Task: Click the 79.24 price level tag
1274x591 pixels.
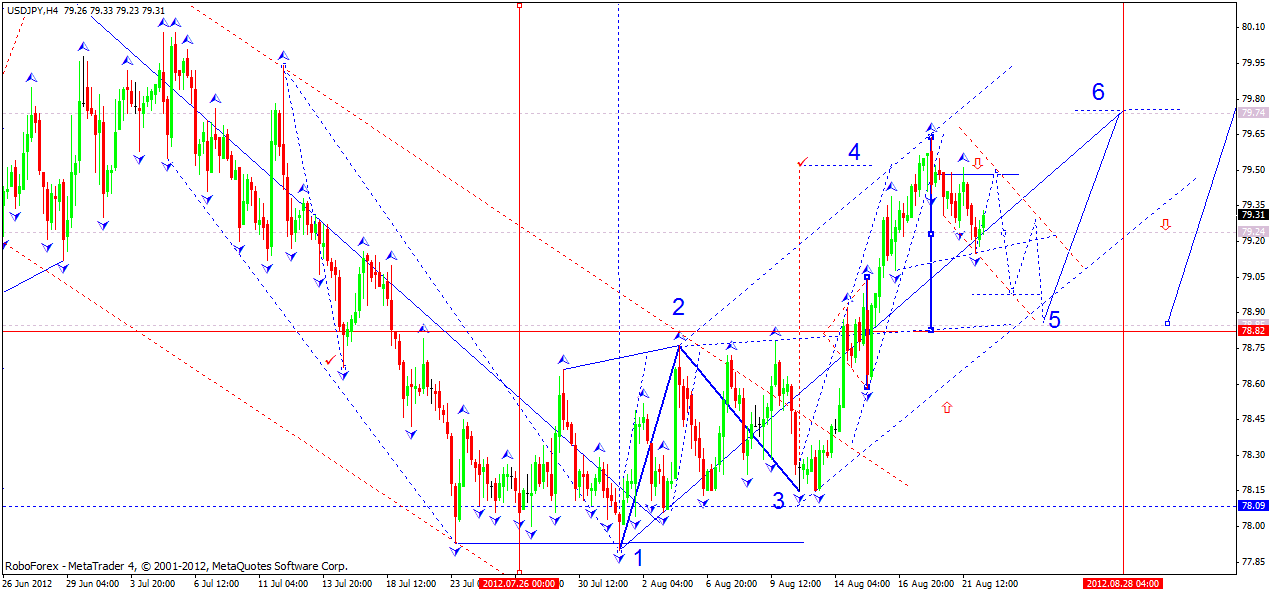Action: tap(1254, 231)
